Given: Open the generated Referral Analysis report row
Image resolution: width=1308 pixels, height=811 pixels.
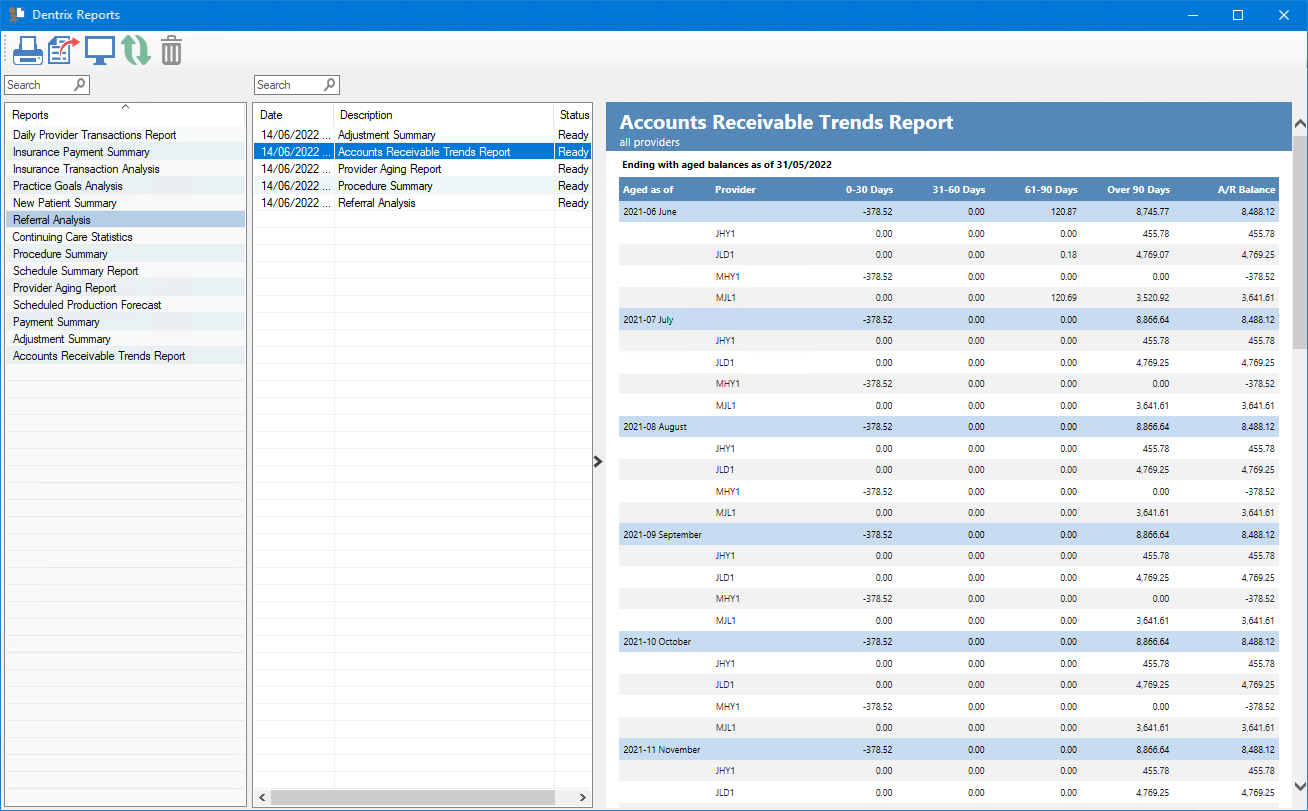Looking at the screenshot, I should point(376,203).
